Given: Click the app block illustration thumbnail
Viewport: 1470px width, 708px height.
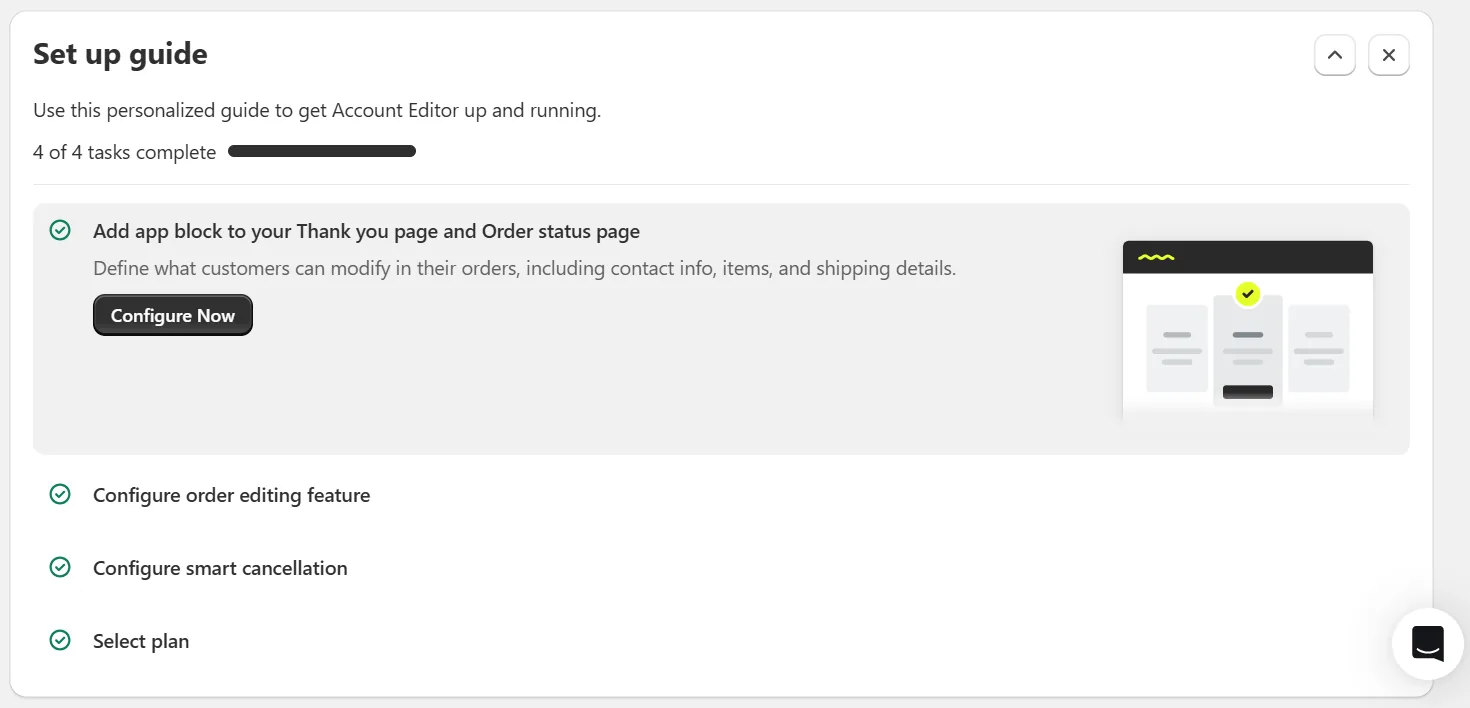Looking at the screenshot, I should pyautogui.click(x=1248, y=330).
